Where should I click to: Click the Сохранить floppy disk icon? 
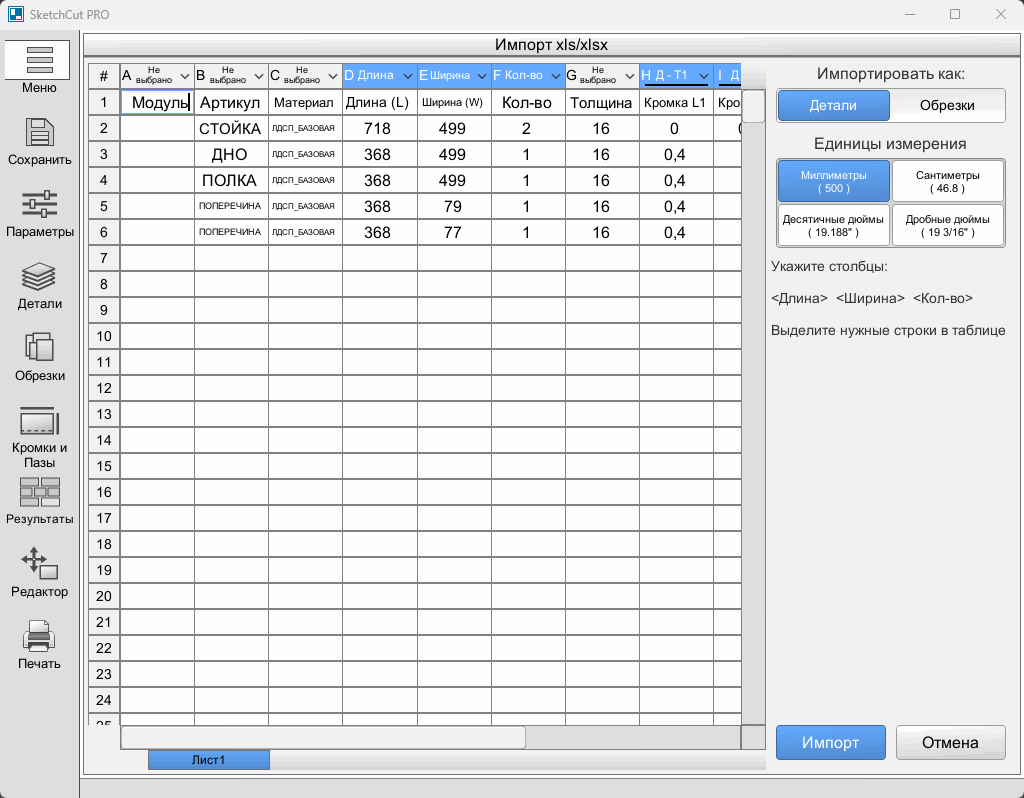pyautogui.click(x=40, y=133)
